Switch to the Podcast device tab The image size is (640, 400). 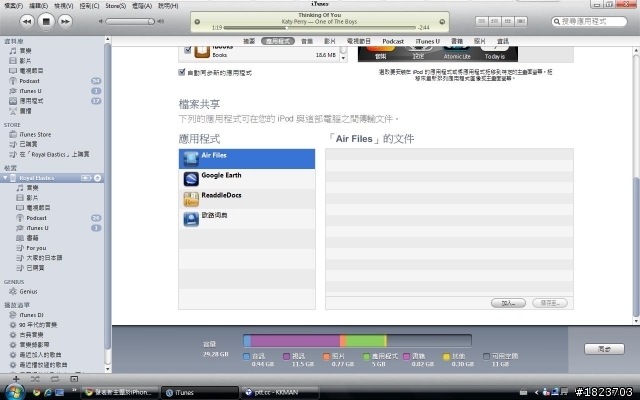(x=393, y=41)
